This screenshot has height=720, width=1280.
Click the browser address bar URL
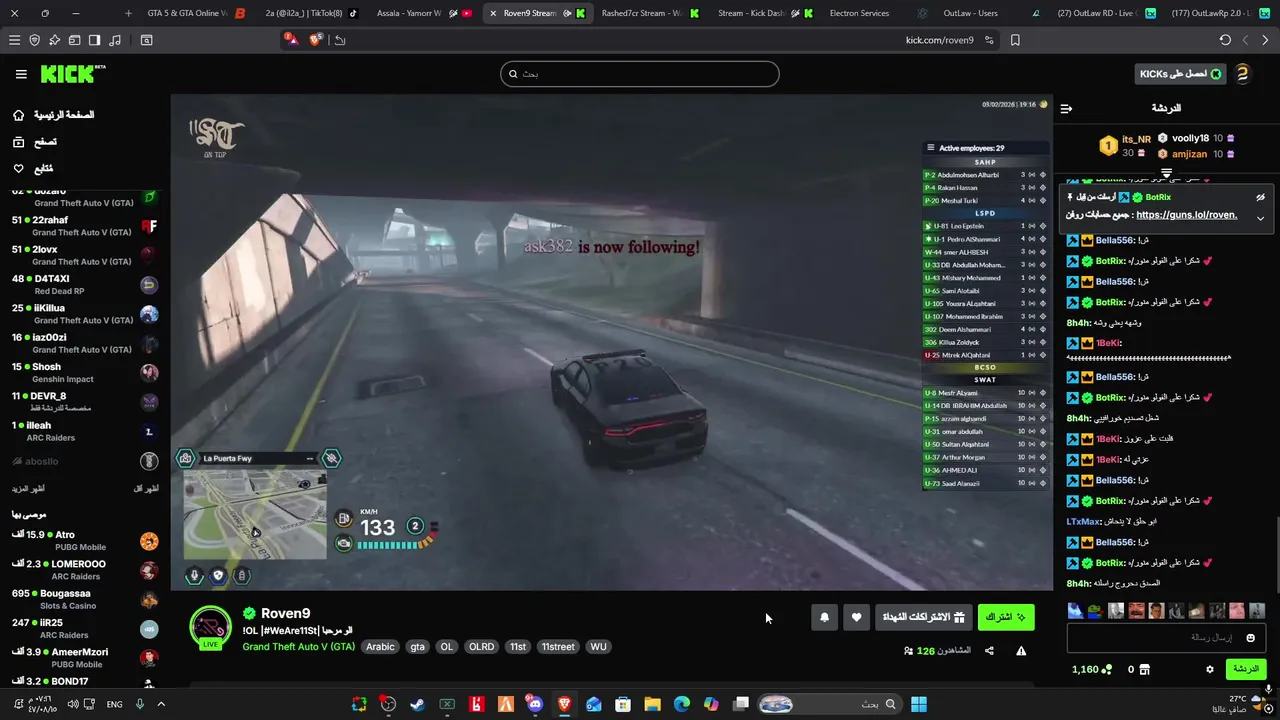(x=939, y=40)
